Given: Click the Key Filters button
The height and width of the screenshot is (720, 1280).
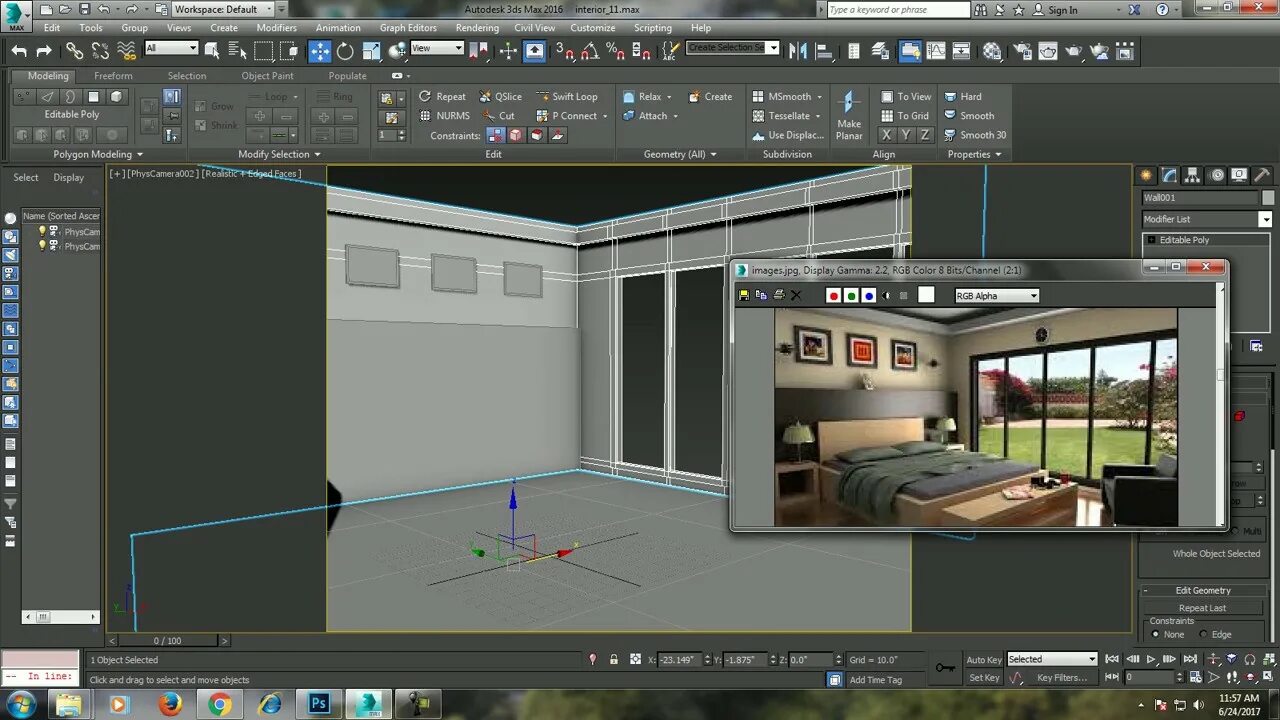Looking at the screenshot, I should point(1062,678).
